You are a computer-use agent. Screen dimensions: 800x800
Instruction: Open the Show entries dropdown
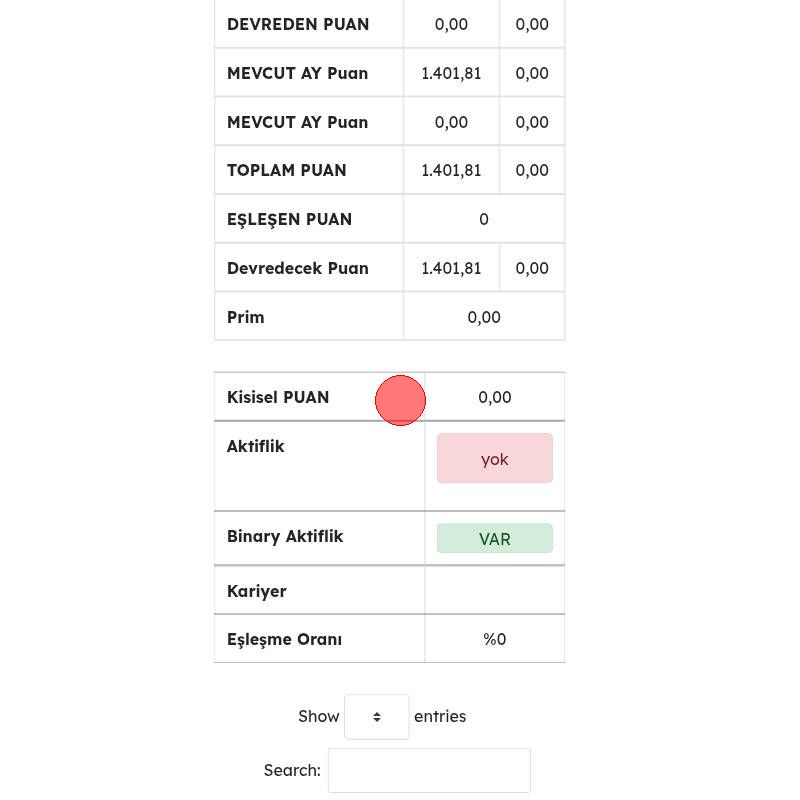[x=376, y=717]
